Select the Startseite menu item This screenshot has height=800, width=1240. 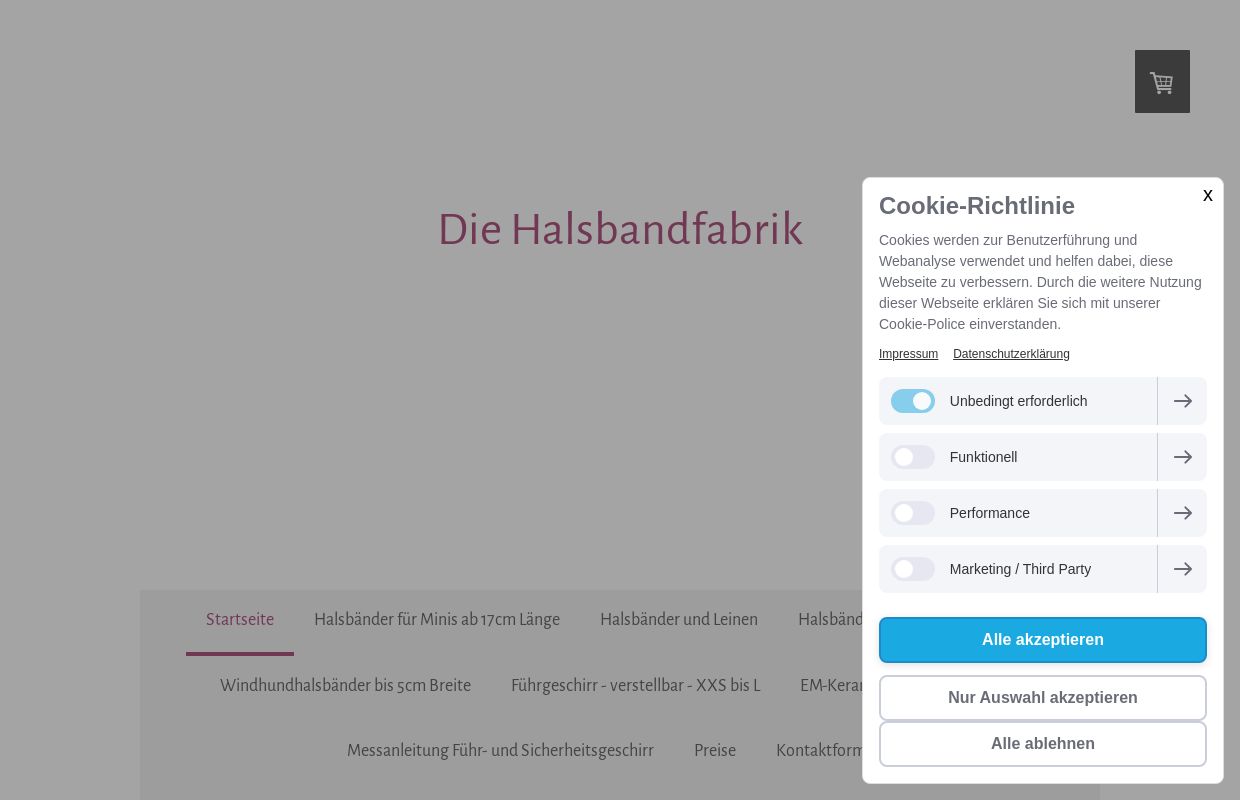240,620
